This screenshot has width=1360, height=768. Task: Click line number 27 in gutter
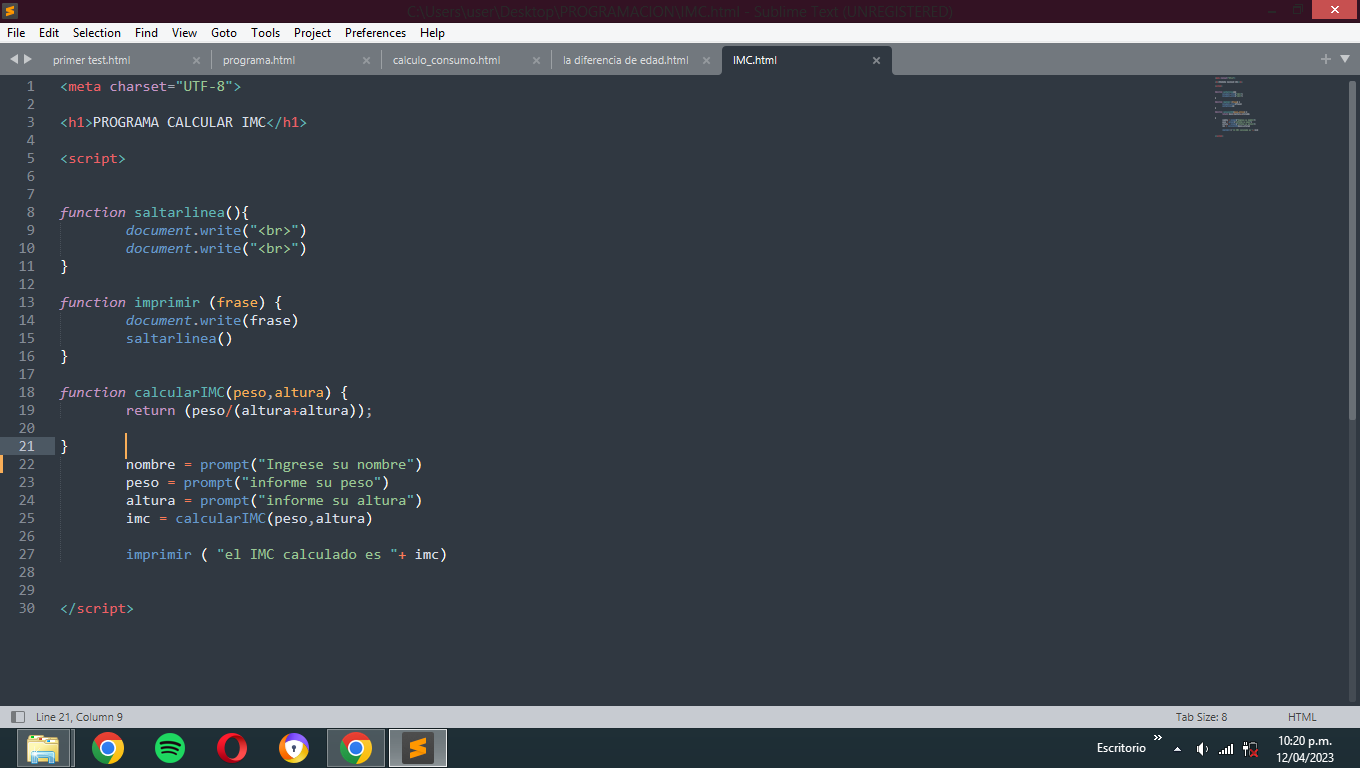tap(26, 554)
